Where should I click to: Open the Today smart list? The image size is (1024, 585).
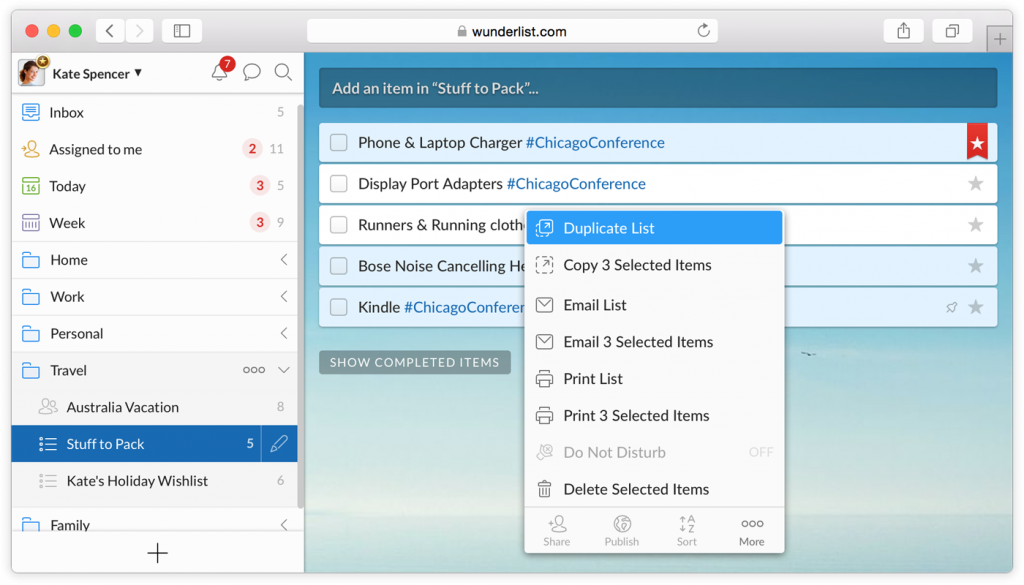pos(155,186)
